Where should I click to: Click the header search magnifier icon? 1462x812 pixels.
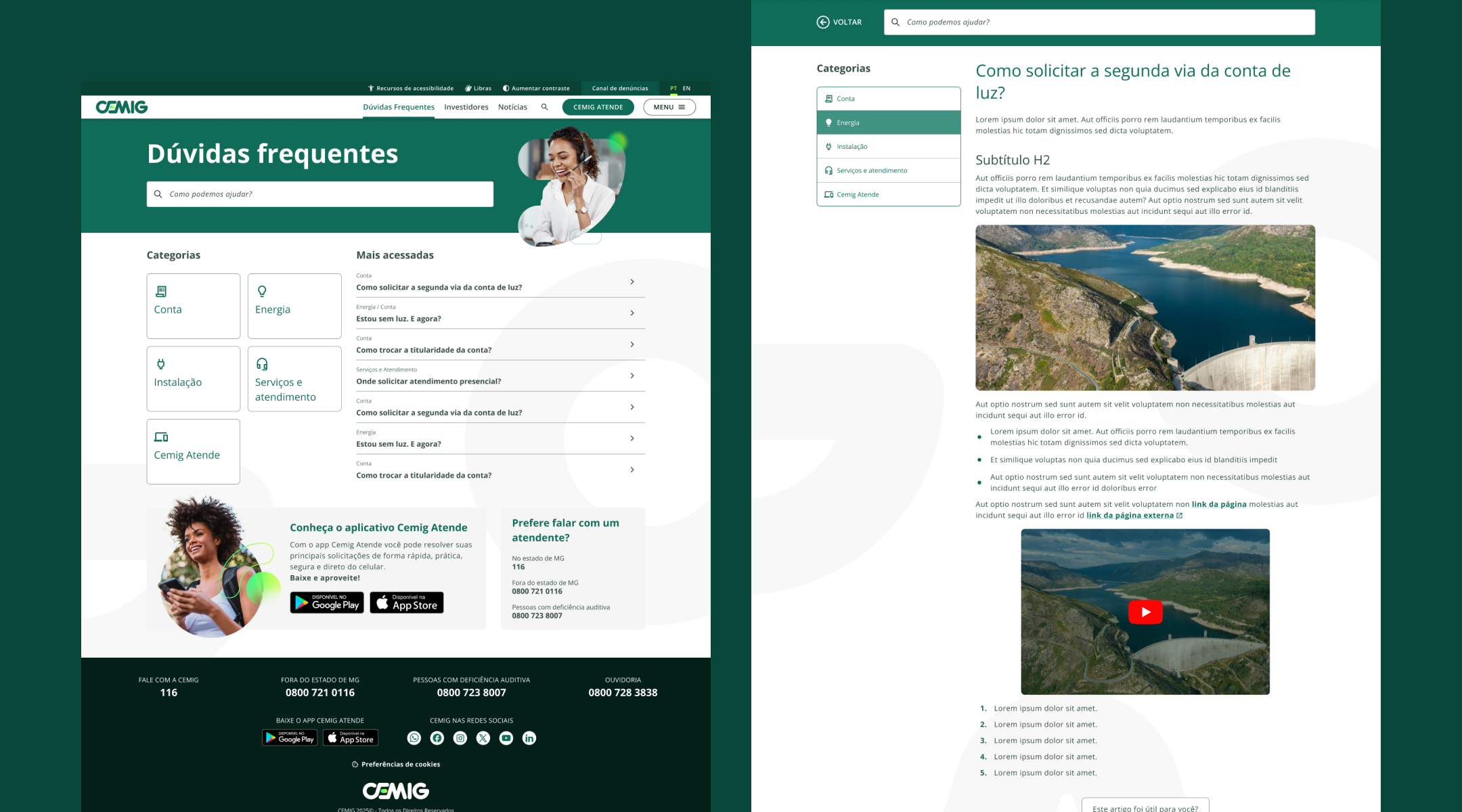[x=544, y=107]
